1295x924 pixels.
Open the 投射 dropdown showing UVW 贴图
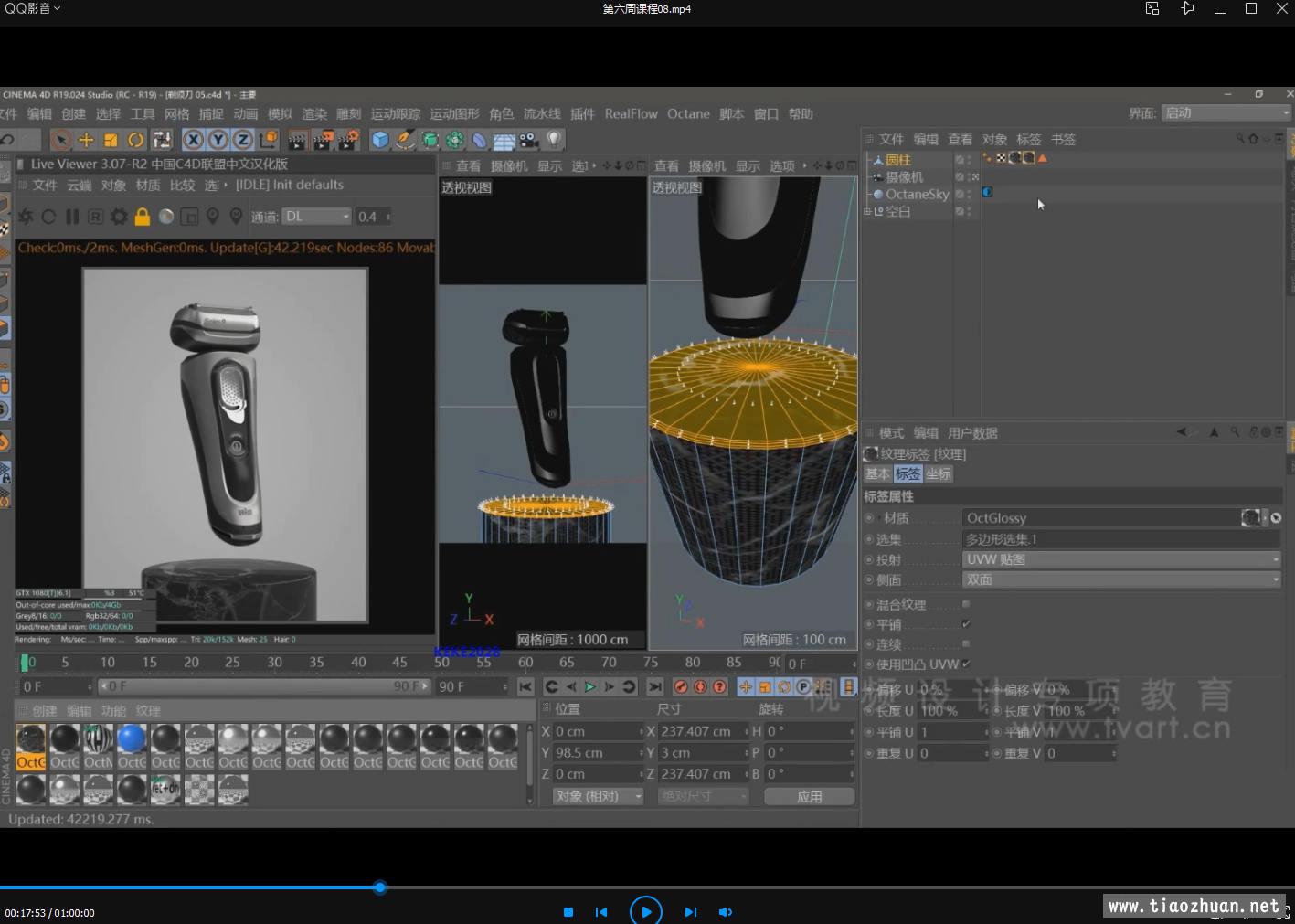click(x=1122, y=559)
